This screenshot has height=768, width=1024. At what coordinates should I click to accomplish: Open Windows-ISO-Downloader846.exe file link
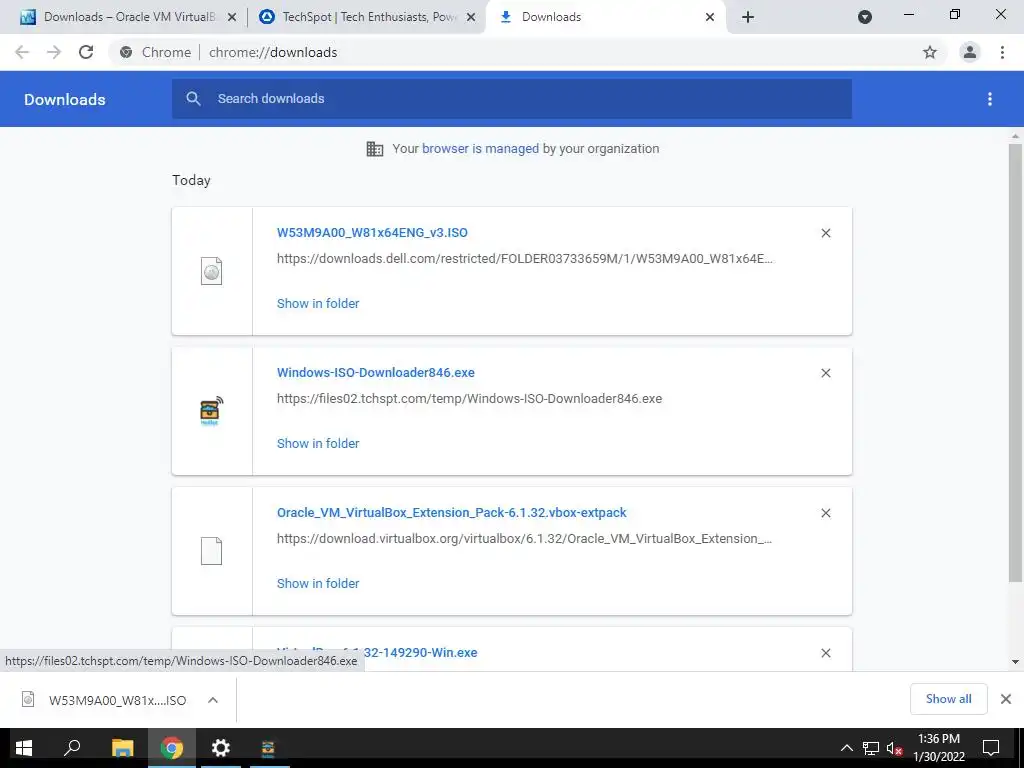coord(376,372)
